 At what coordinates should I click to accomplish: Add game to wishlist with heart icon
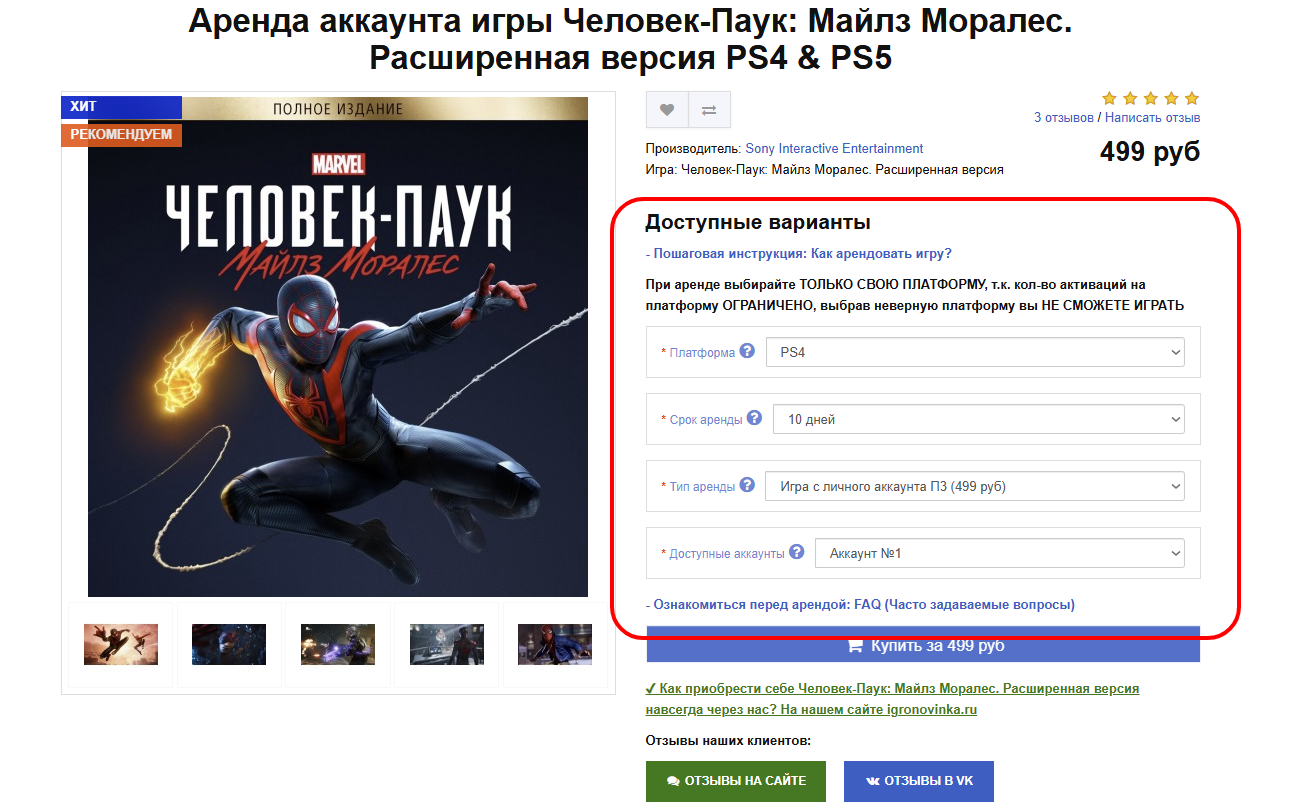pos(667,110)
